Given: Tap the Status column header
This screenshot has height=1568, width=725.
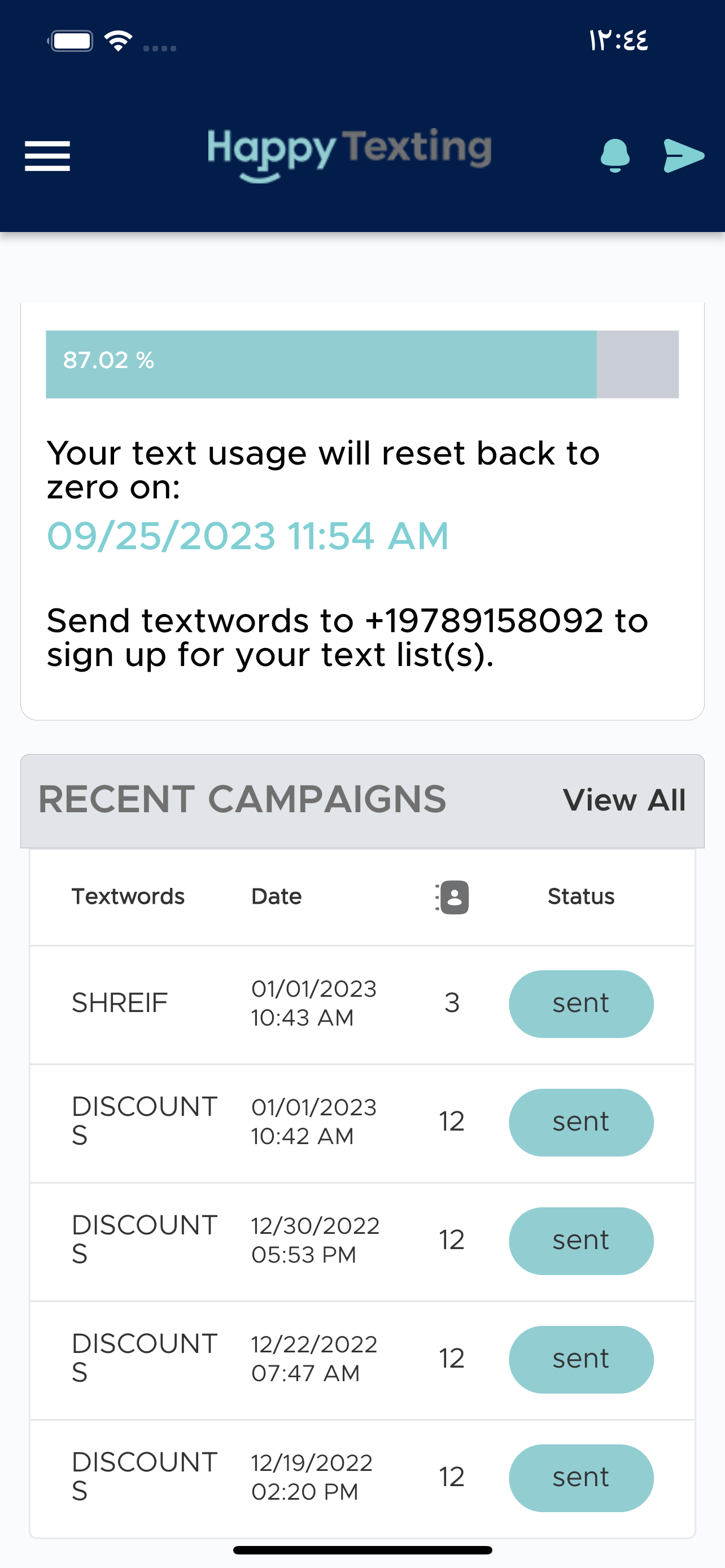Looking at the screenshot, I should [580, 897].
